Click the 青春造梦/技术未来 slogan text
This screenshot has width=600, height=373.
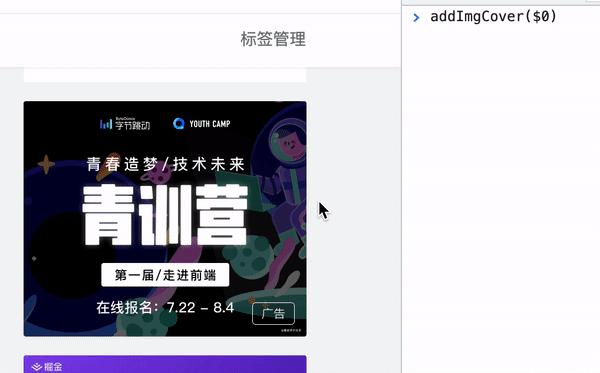(x=165, y=164)
